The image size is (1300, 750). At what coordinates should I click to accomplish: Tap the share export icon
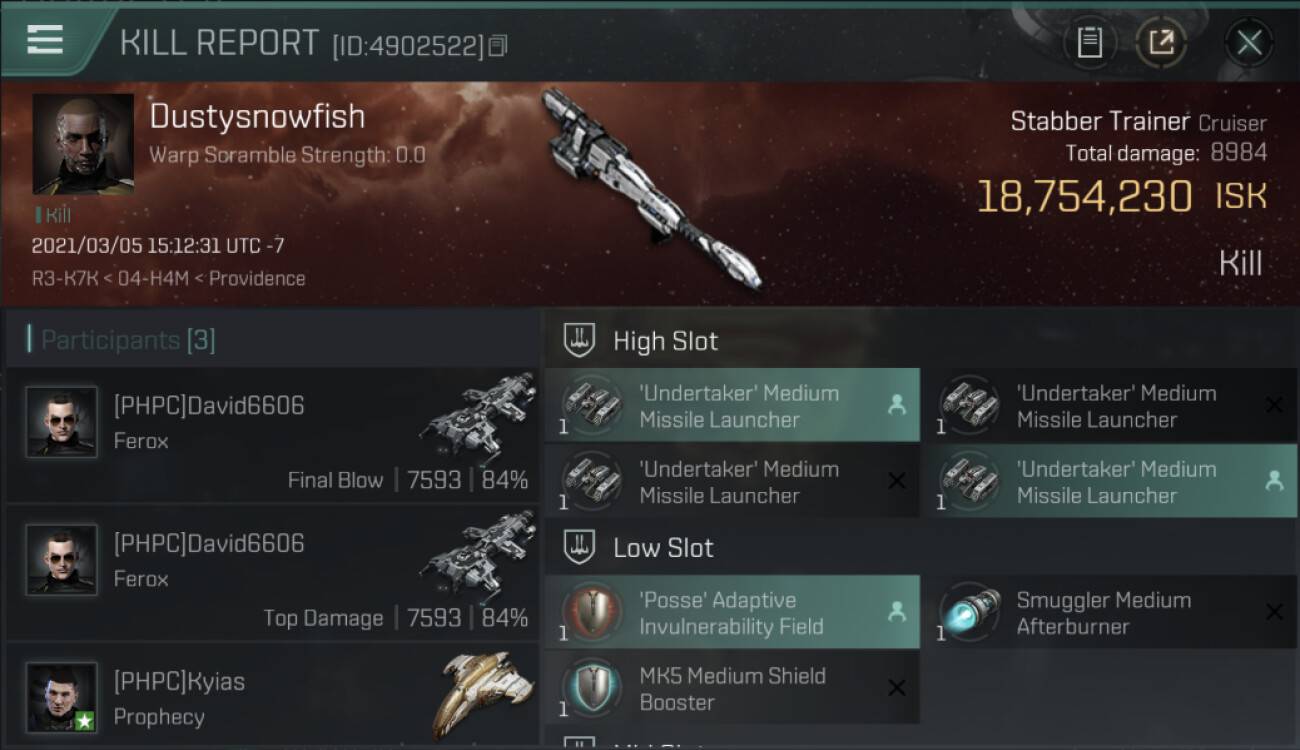(x=1161, y=43)
